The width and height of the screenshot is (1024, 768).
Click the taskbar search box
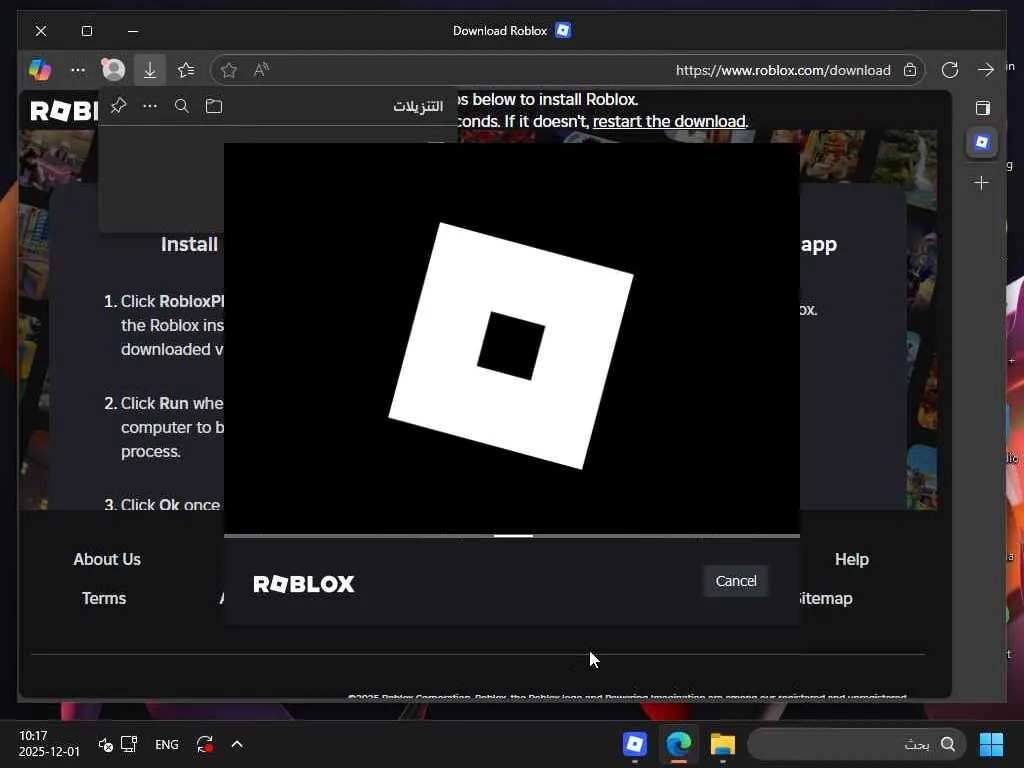(857, 744)
